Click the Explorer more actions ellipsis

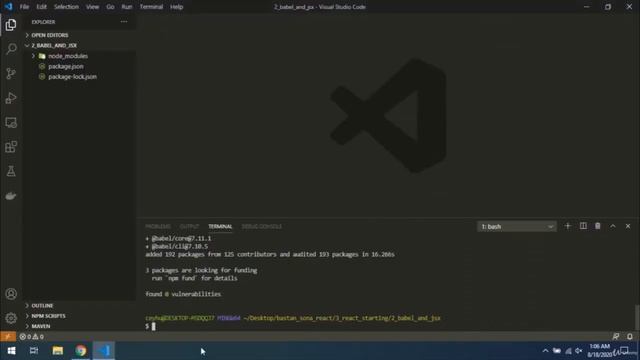[x=124, y=22]
